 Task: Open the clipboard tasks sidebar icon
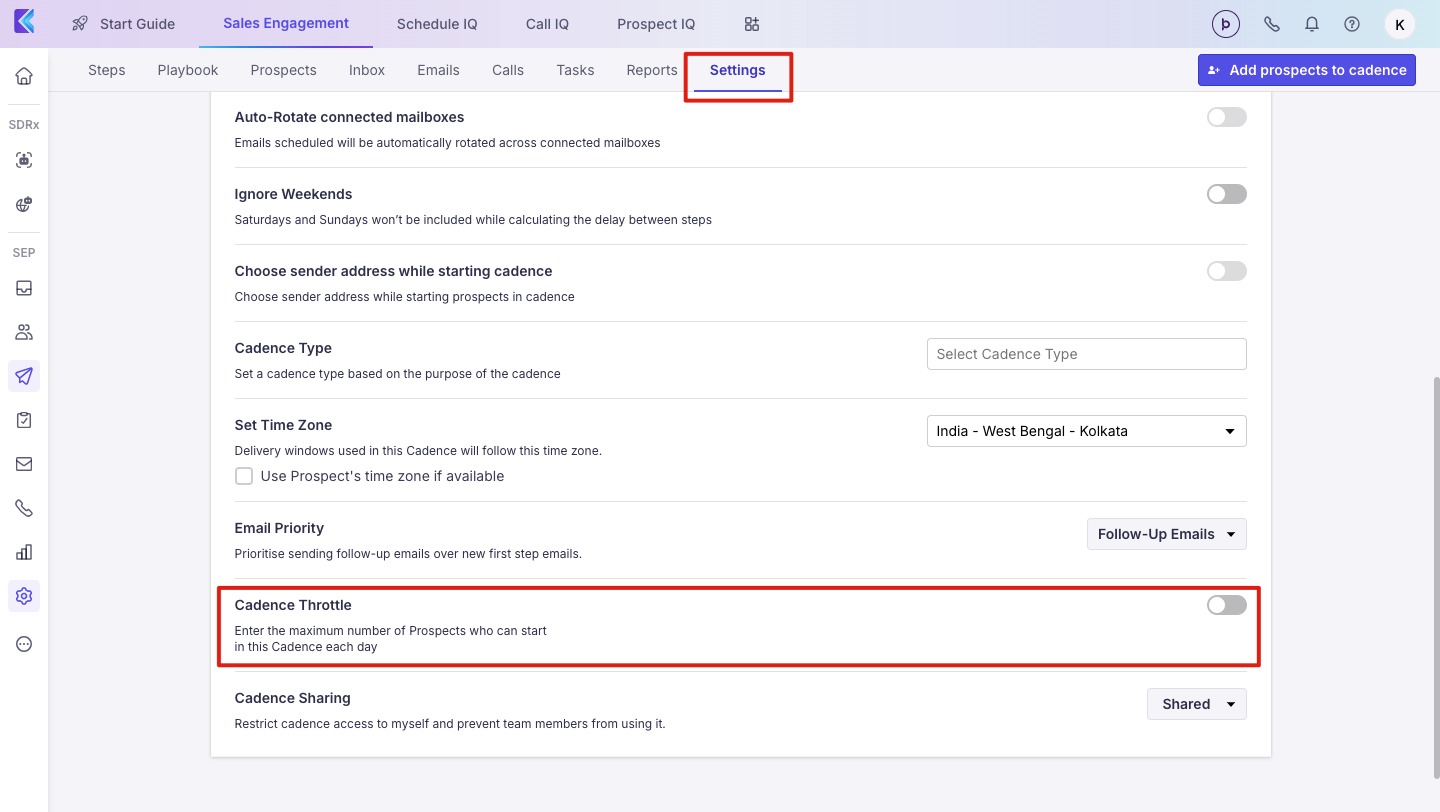point(24,420)
